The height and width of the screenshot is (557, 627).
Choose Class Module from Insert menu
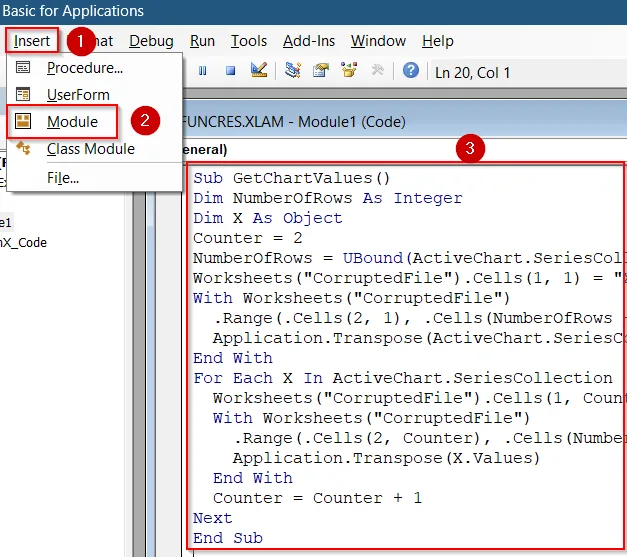point(95,149)
